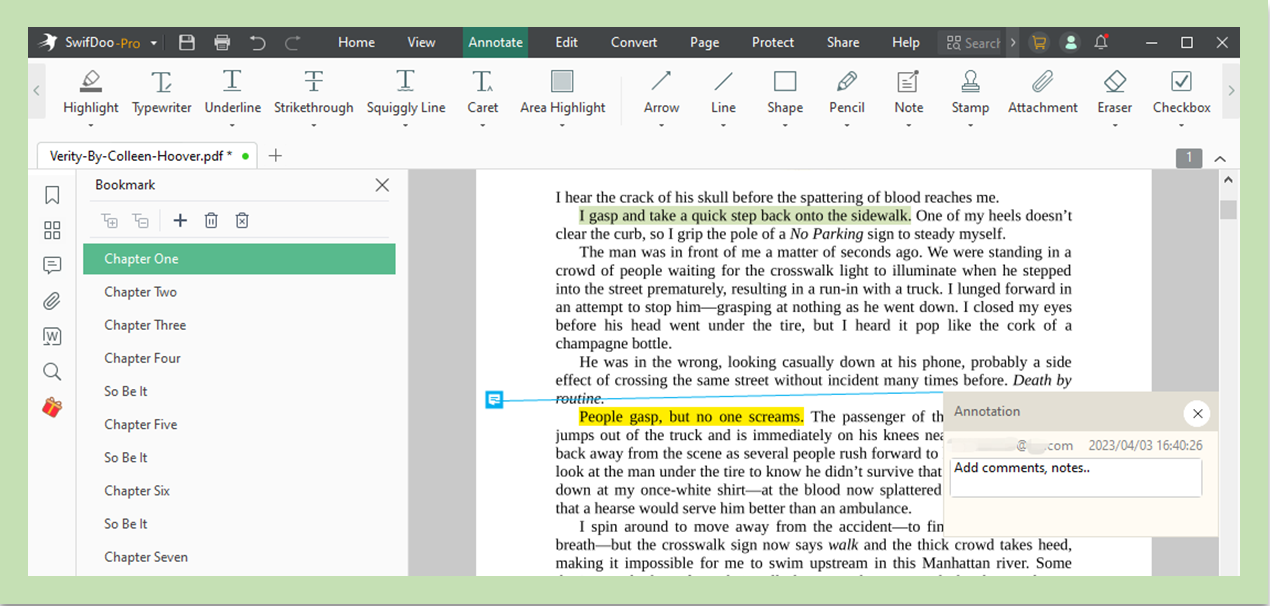Image resolution: width=1270 pixels, height=606 pixels.
Task: Click yellow highlighted text "People gasp, but no one screams."
Action: tap(691, 416)
